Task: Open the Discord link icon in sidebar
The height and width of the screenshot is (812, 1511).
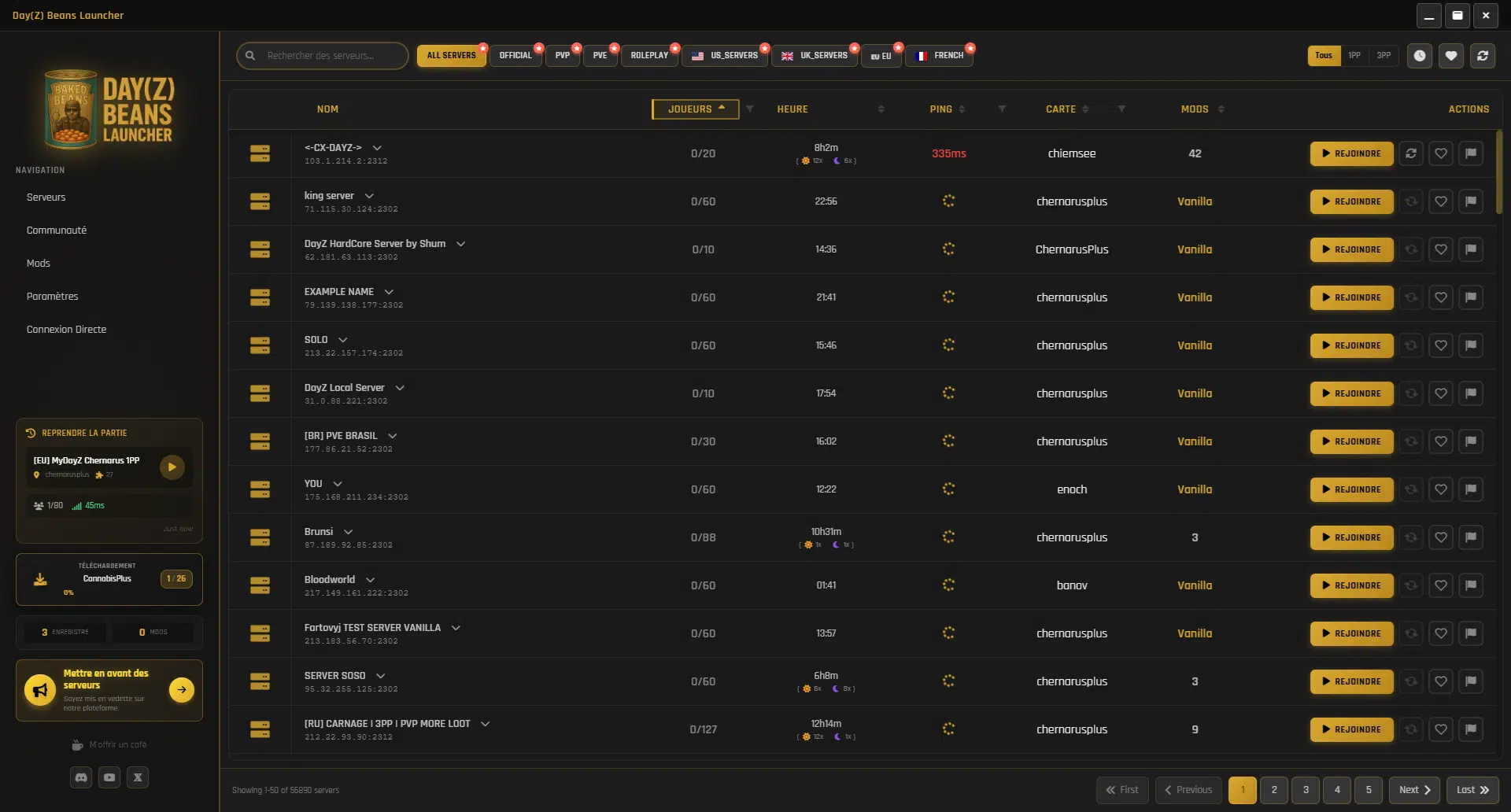Action: click(x=81, y=777)
